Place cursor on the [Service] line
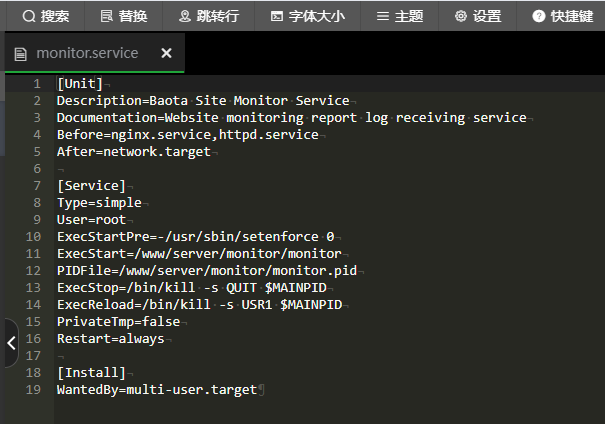605x424 pixels. point(91,186)
